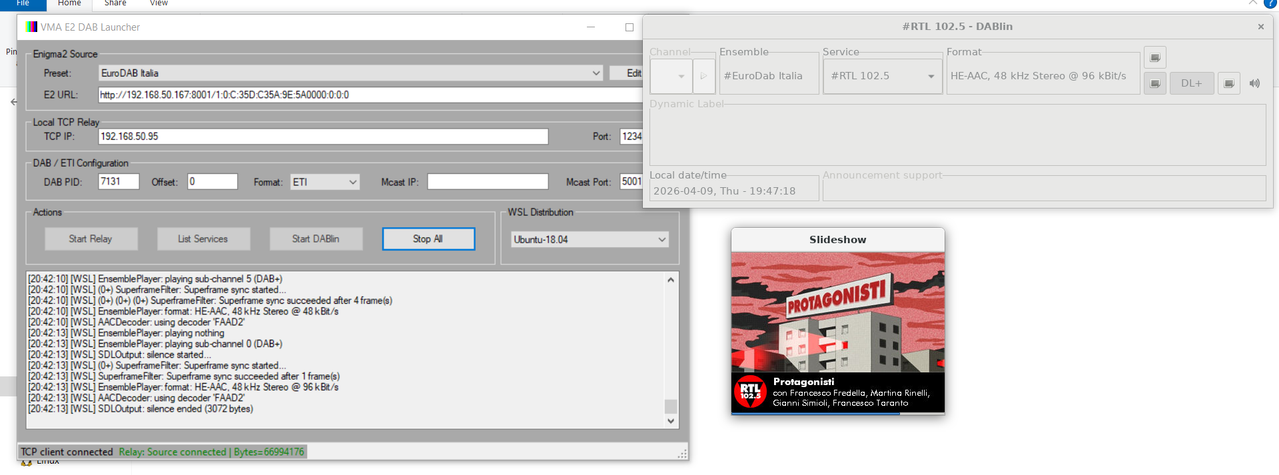This screenshot has height=475, width=1279.
Task: Click the Port field in Local TCP Relay
Action: (x=631, y=137)
